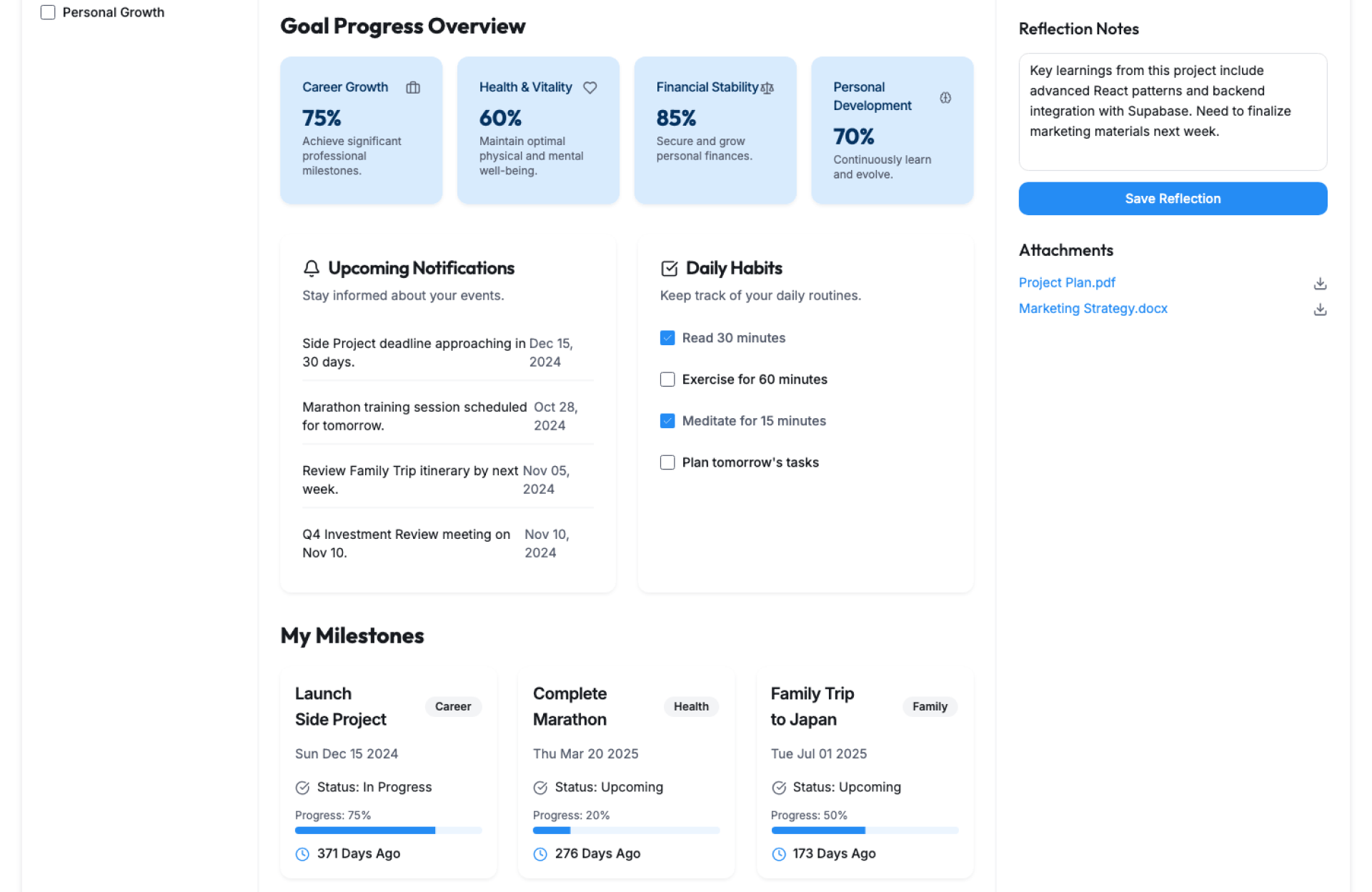
Task: Open the Project Plan.pdf attachment link
Action: pos(1067,283)
